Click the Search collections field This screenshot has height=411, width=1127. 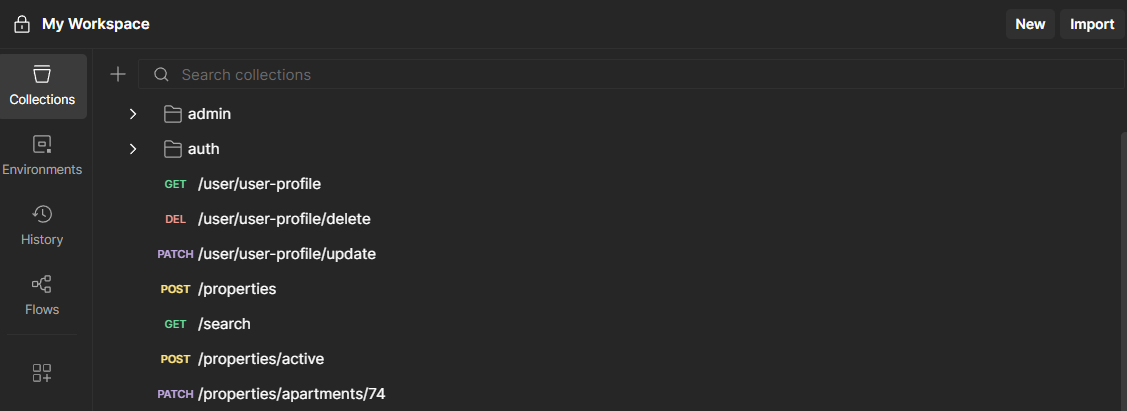click(640, 75)
